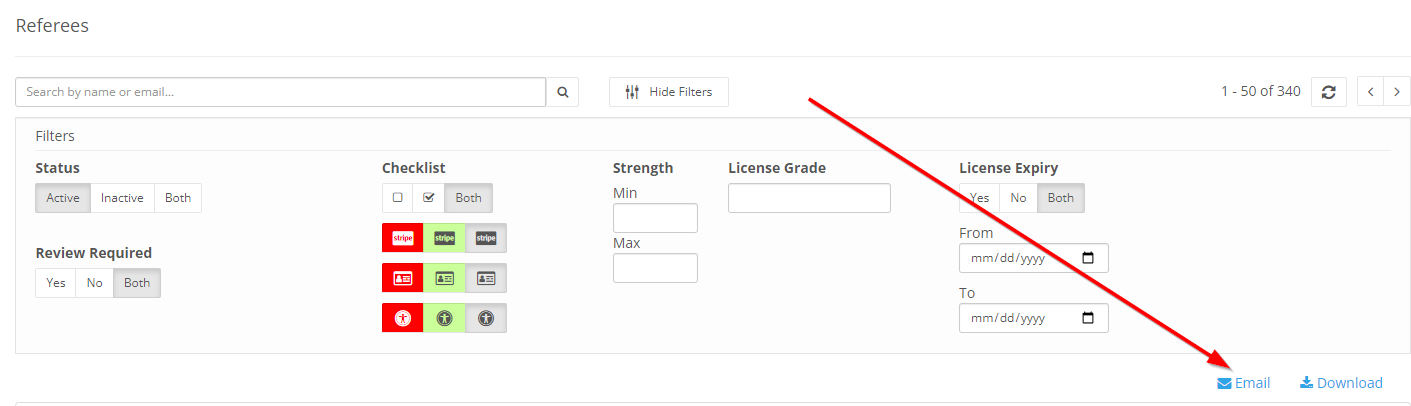1411x406 pixels.
Task: Set Review Required to Yes
Action: pos(56,283)
